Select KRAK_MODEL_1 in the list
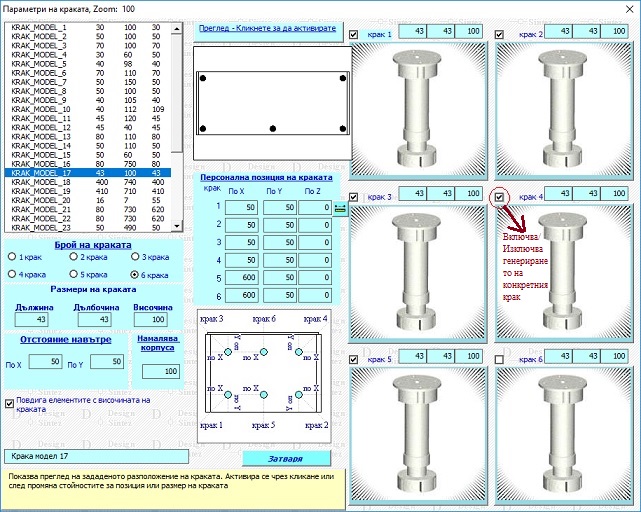Viewport: 641px width, 512px height. click(x=87, y=27)
